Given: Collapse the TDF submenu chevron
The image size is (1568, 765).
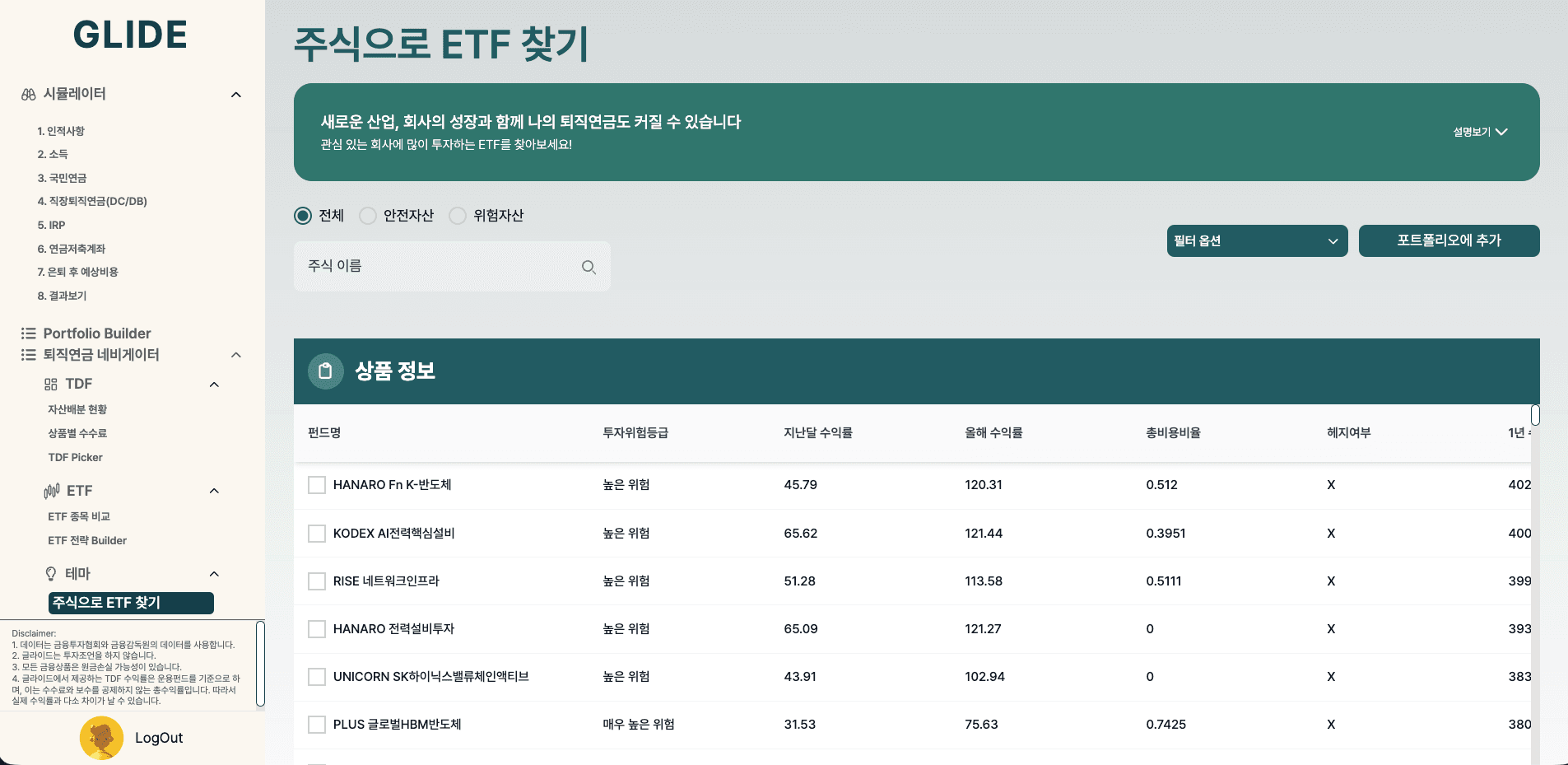Looking at the screenshot, I should click(214, 385).
